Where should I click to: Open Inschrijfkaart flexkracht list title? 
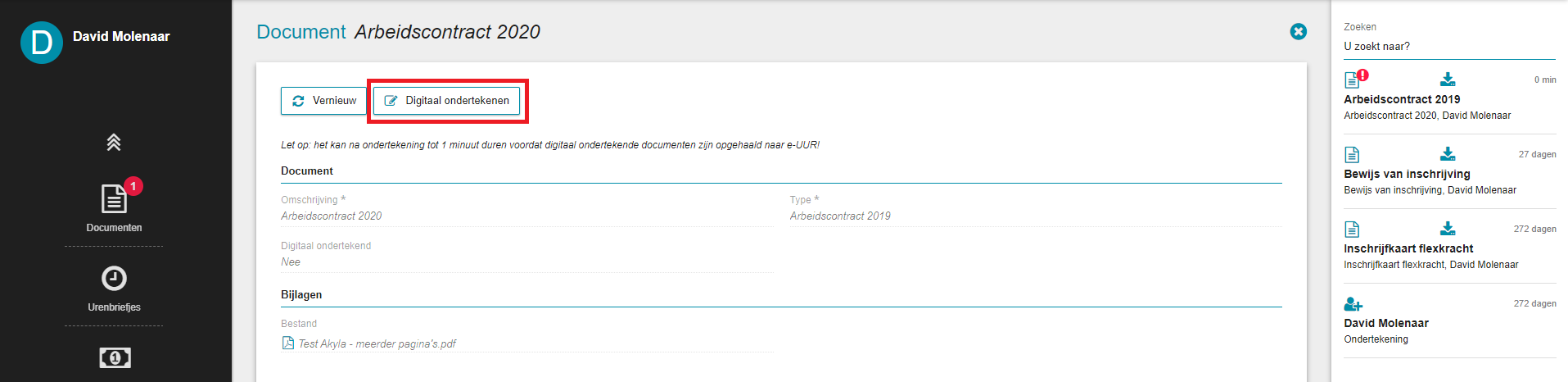[x=1408, y=248]
